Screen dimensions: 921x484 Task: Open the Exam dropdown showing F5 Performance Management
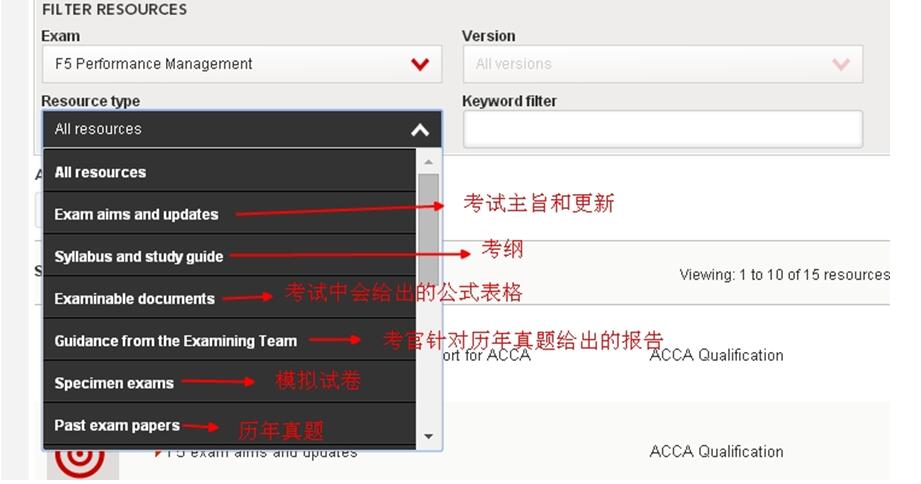(241, 64)
